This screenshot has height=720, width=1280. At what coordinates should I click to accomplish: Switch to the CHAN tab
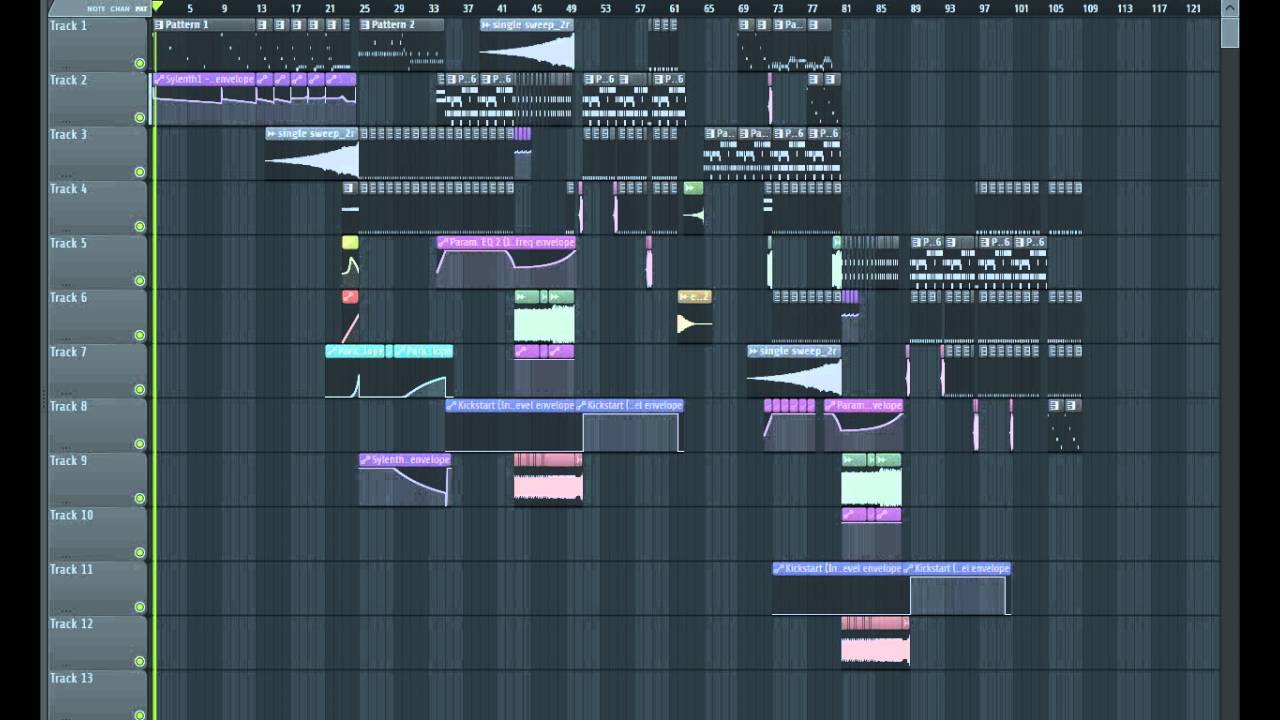(120, 8)
